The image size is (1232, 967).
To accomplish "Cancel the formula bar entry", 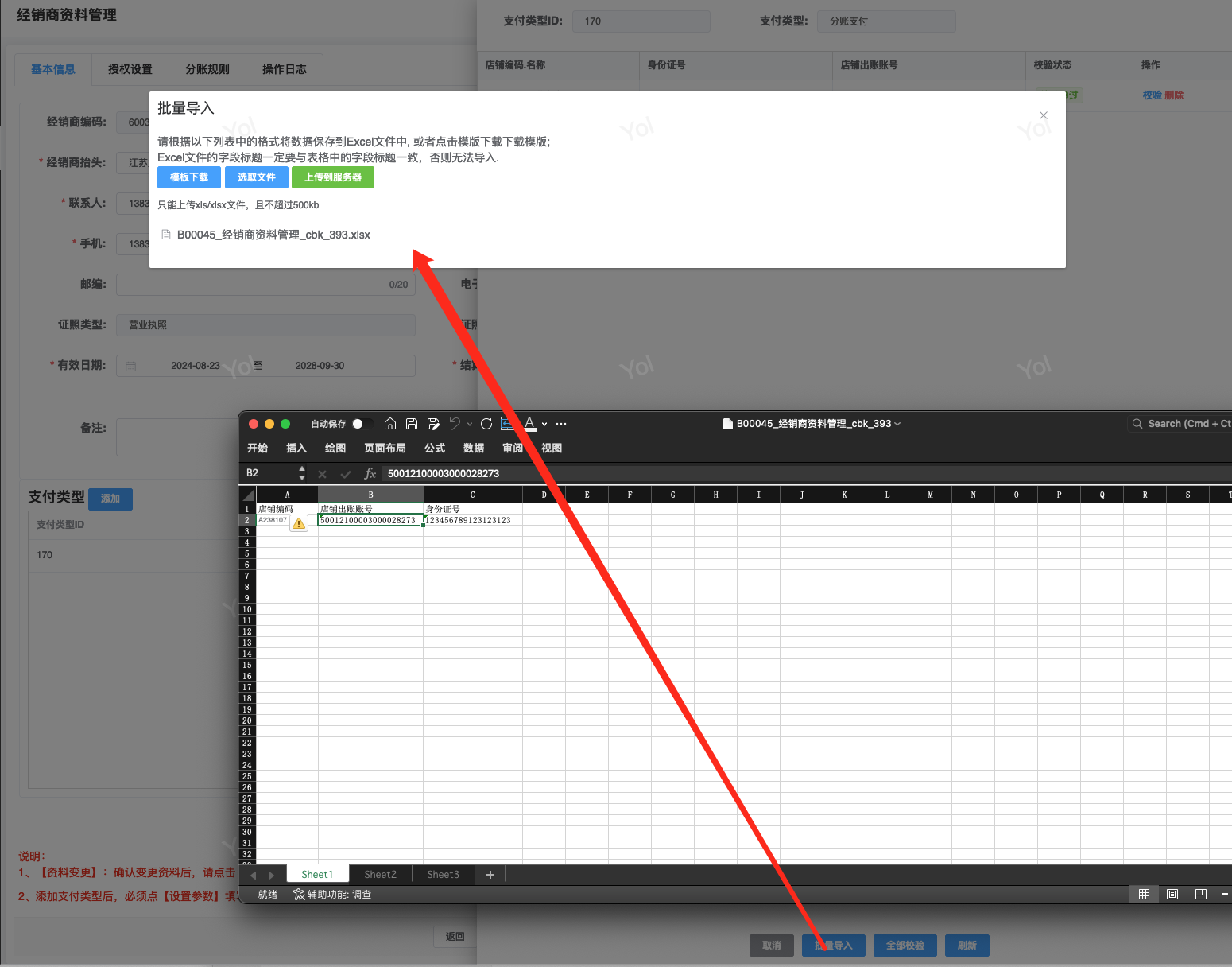I will click(322, 474).
